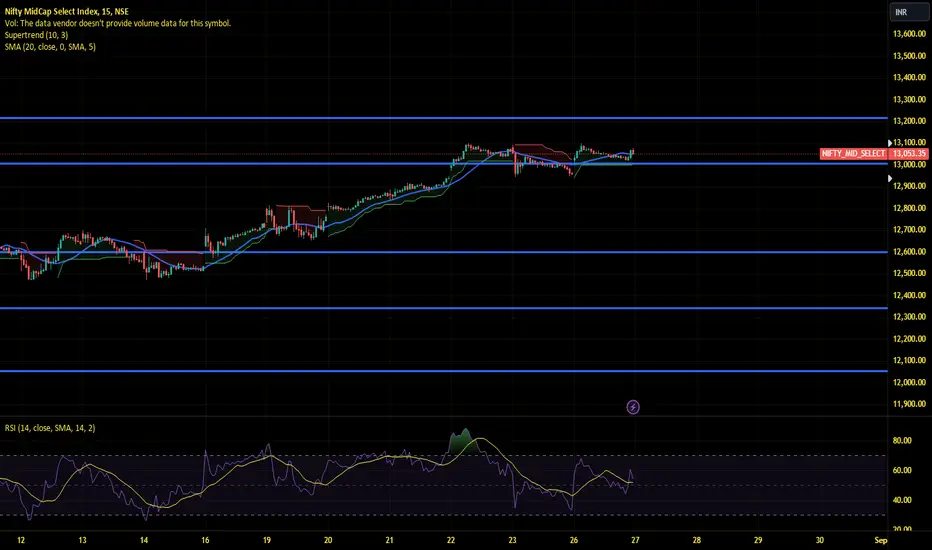Viewport: 932px width, 550px height.
Task: Click the 12,500.00 price axis label
Action: coord(909,274)
